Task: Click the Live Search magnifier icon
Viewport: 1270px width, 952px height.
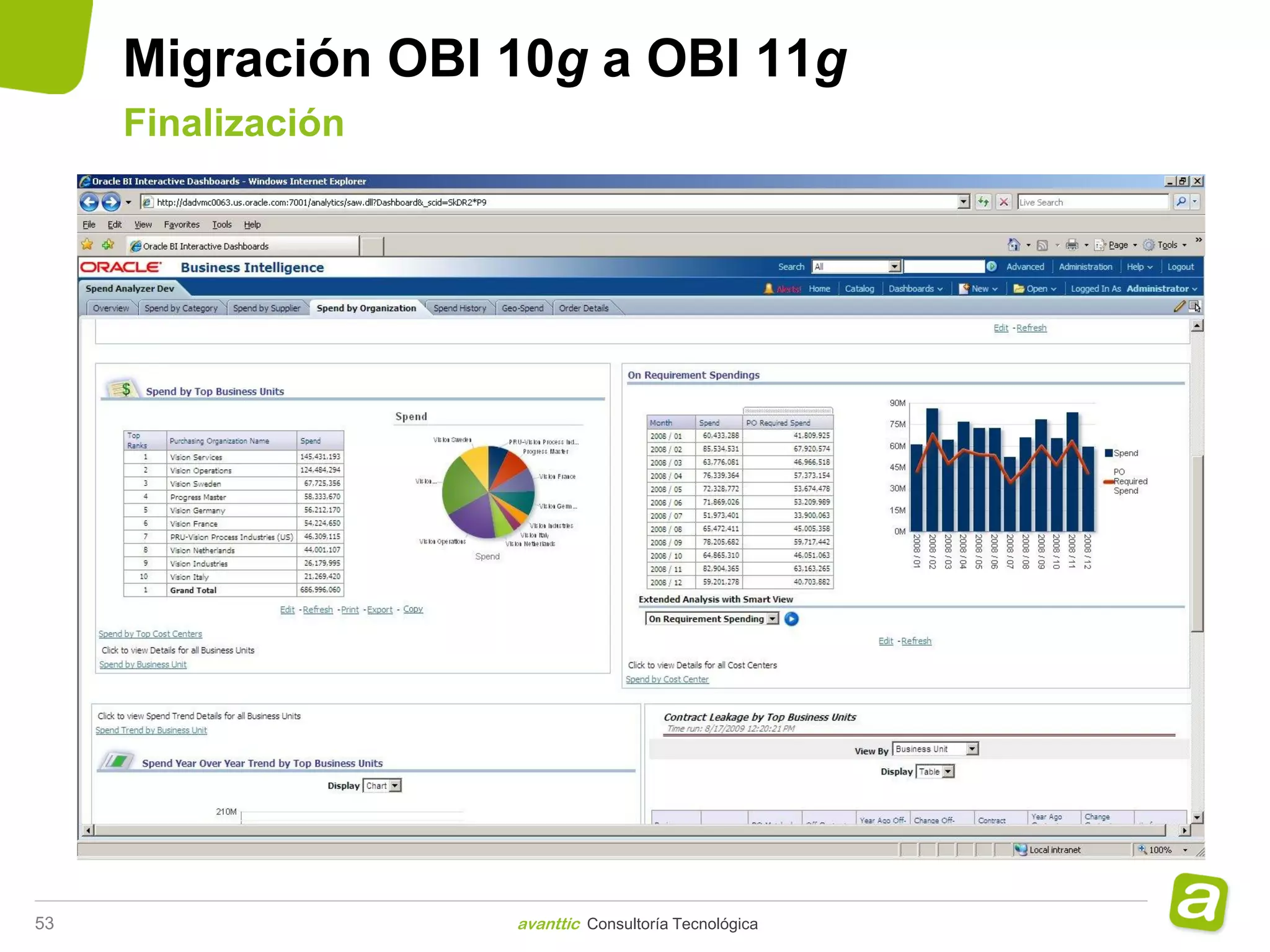Action: 1181,202
